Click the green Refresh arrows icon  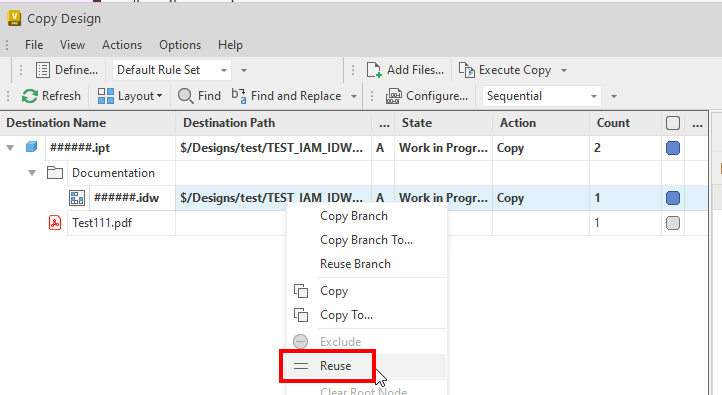[x=30, y=96]
